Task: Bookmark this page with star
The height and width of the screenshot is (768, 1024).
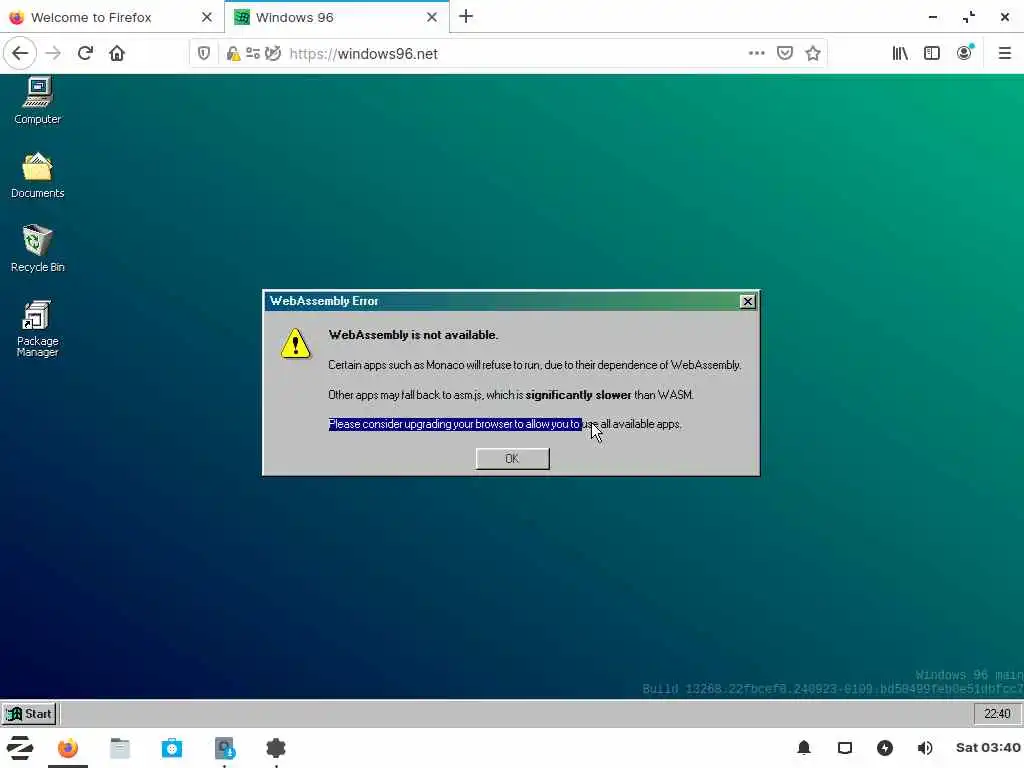Action: point(812,54)
